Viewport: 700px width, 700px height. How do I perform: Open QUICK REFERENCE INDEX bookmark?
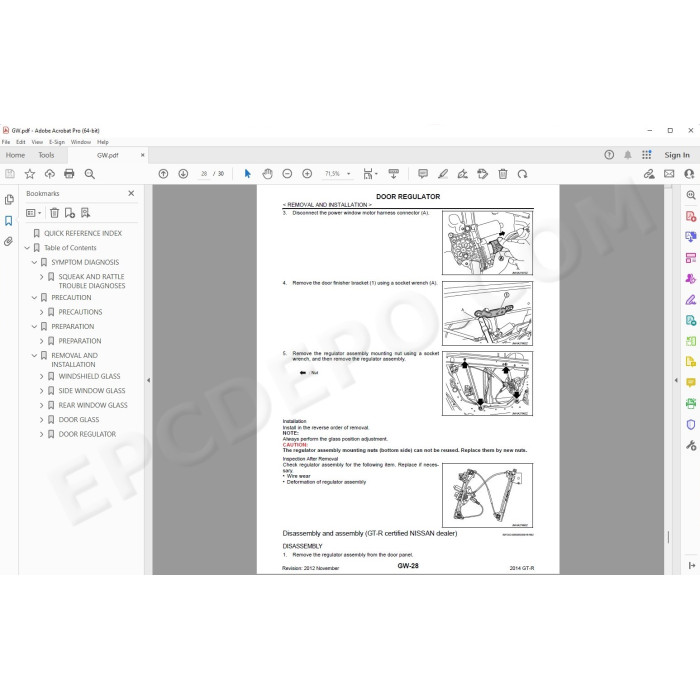[x=83, y=233]
